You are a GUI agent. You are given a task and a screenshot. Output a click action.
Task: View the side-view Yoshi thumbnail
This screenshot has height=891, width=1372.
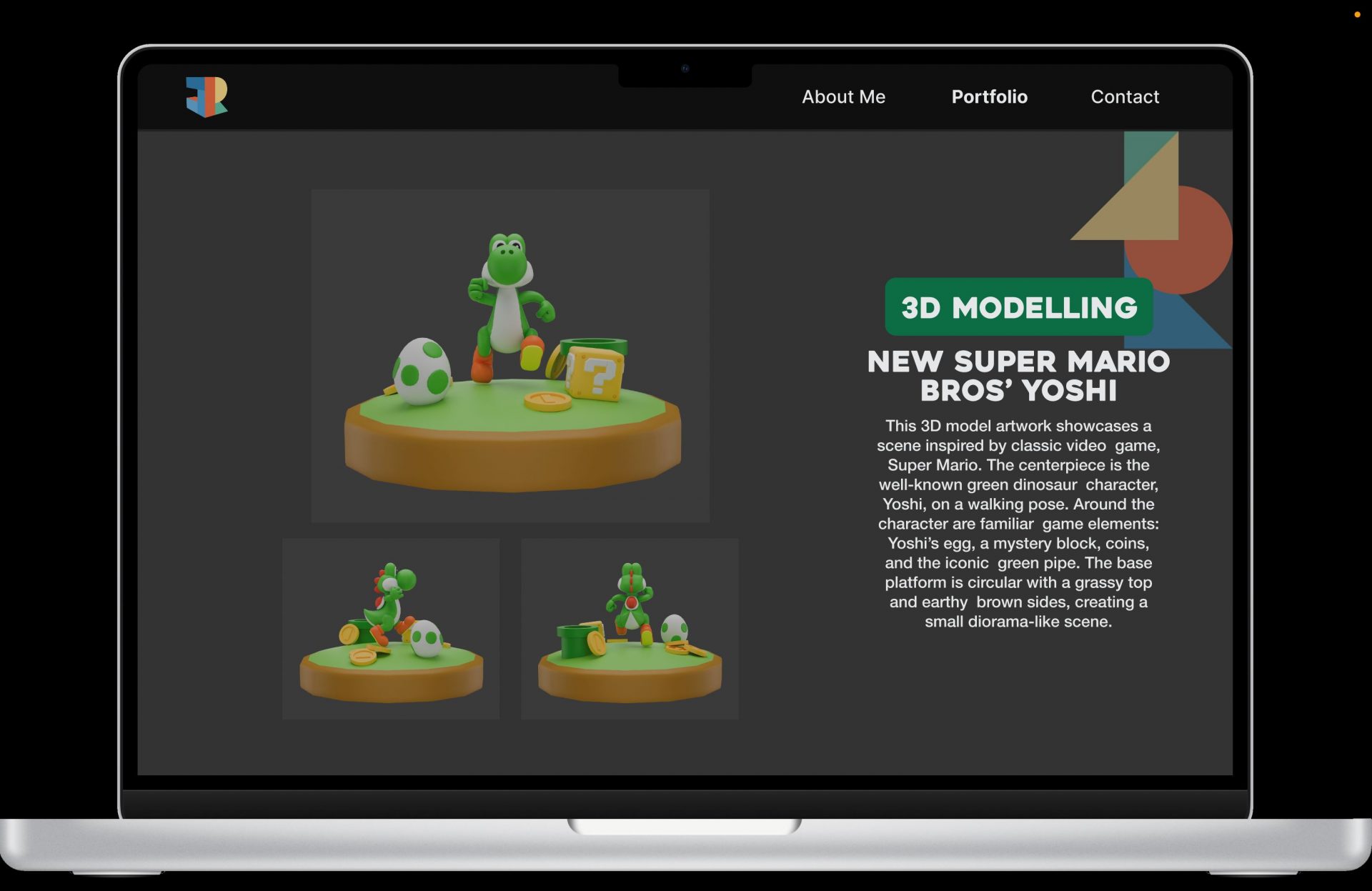pyautogui.click(x=390, y=628)
